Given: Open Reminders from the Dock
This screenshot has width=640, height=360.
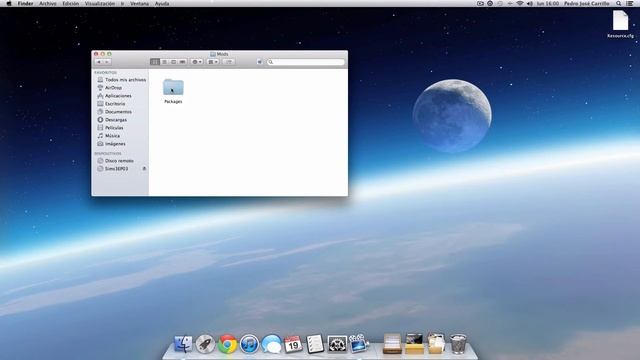Looking at the screenshot, I should point(315,344).
